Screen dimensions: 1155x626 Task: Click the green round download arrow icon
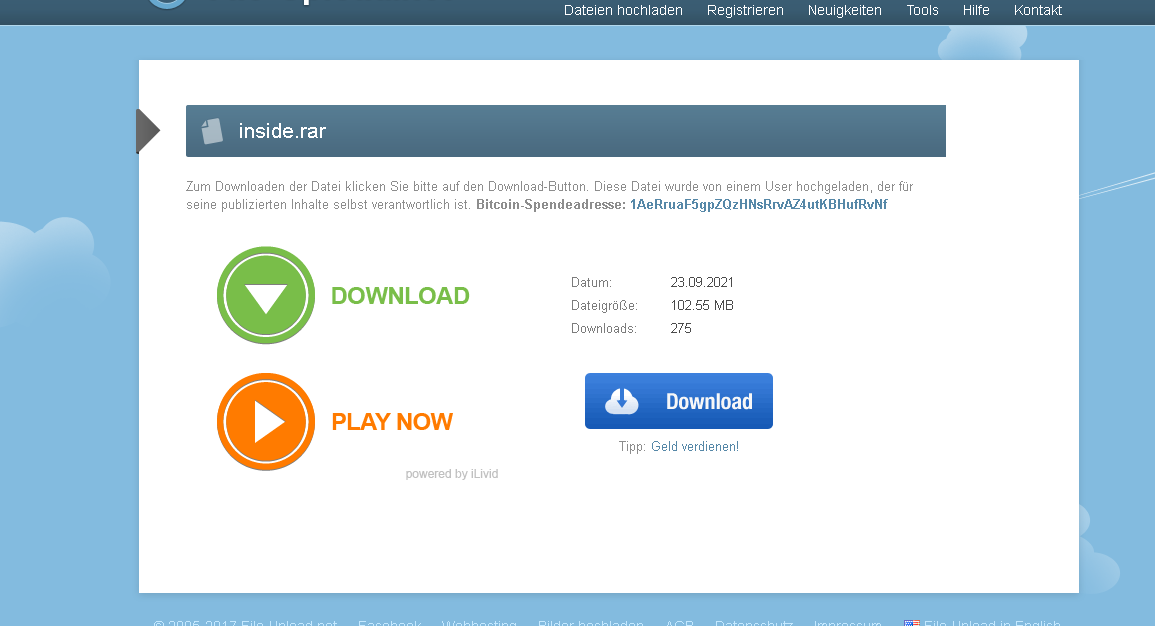point(266,295)
